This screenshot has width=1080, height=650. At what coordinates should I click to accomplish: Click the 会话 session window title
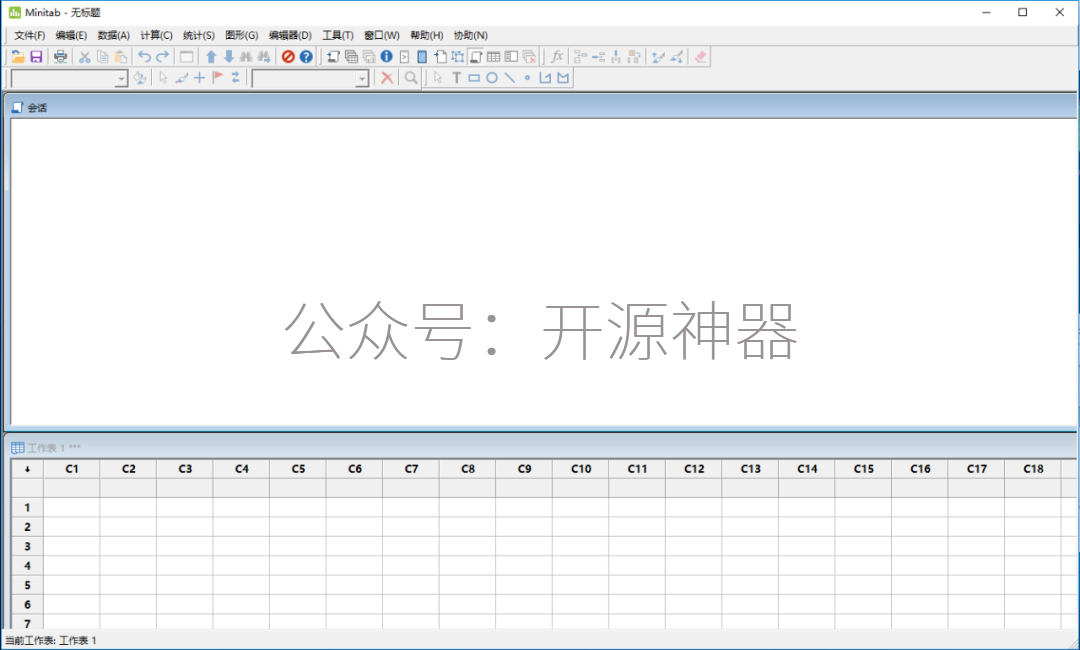tap(37, 108)
